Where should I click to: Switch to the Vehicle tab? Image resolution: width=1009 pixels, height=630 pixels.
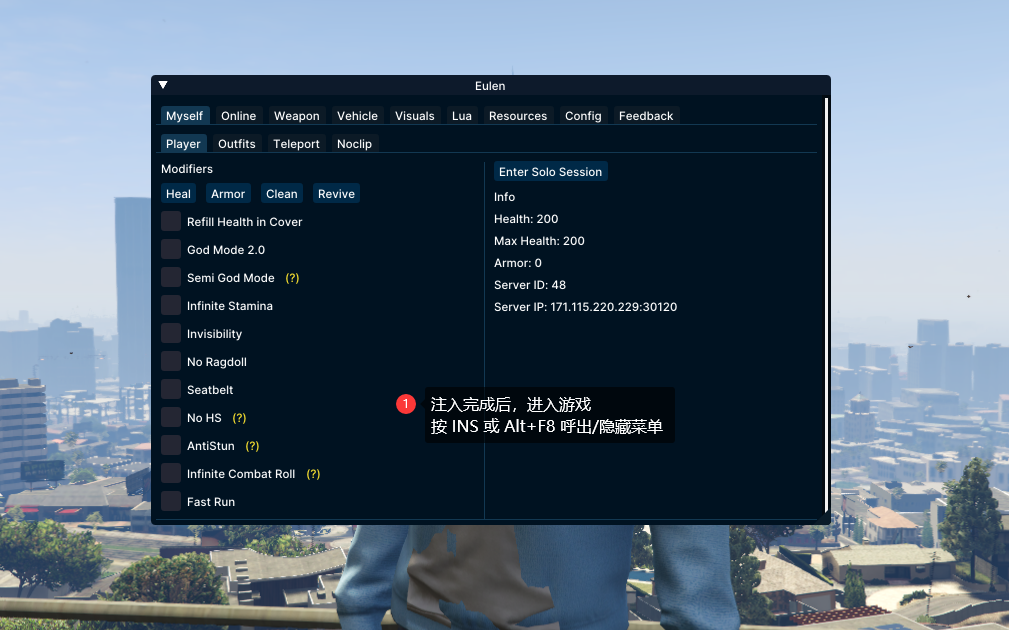coord(357,116)
